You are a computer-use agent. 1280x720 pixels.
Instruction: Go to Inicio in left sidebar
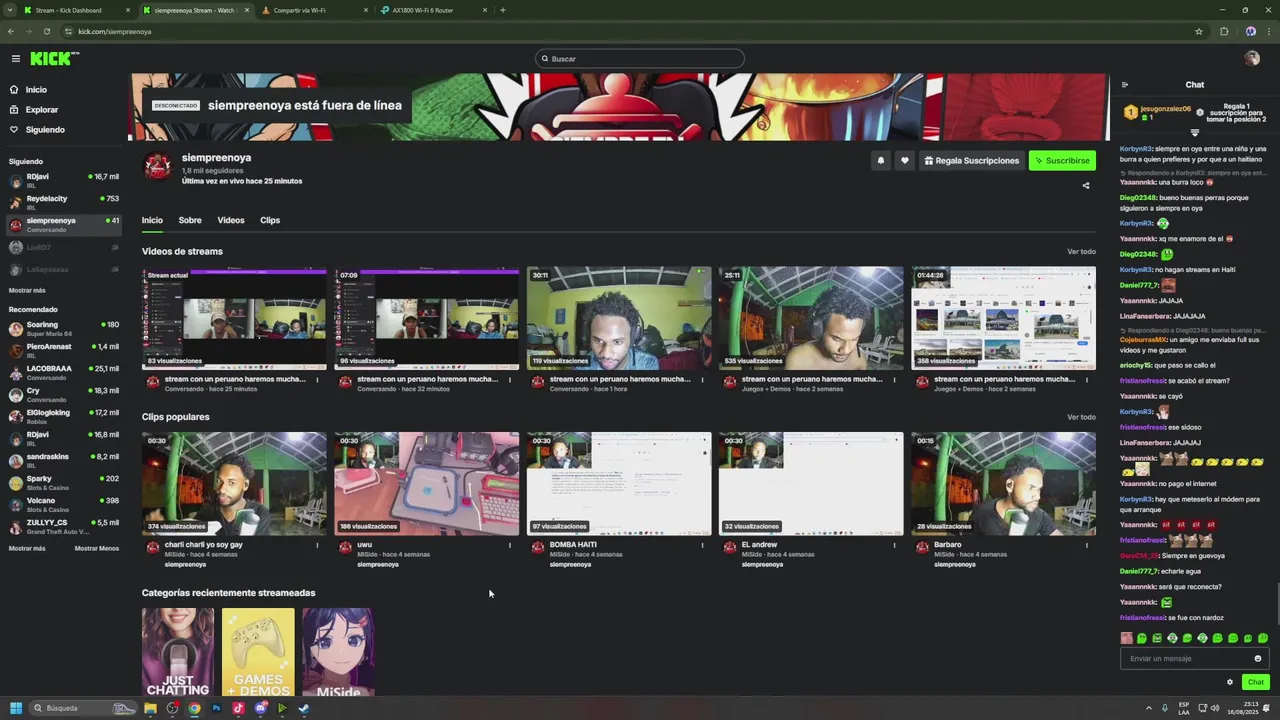pyautogui.click(x=36, y=90)
